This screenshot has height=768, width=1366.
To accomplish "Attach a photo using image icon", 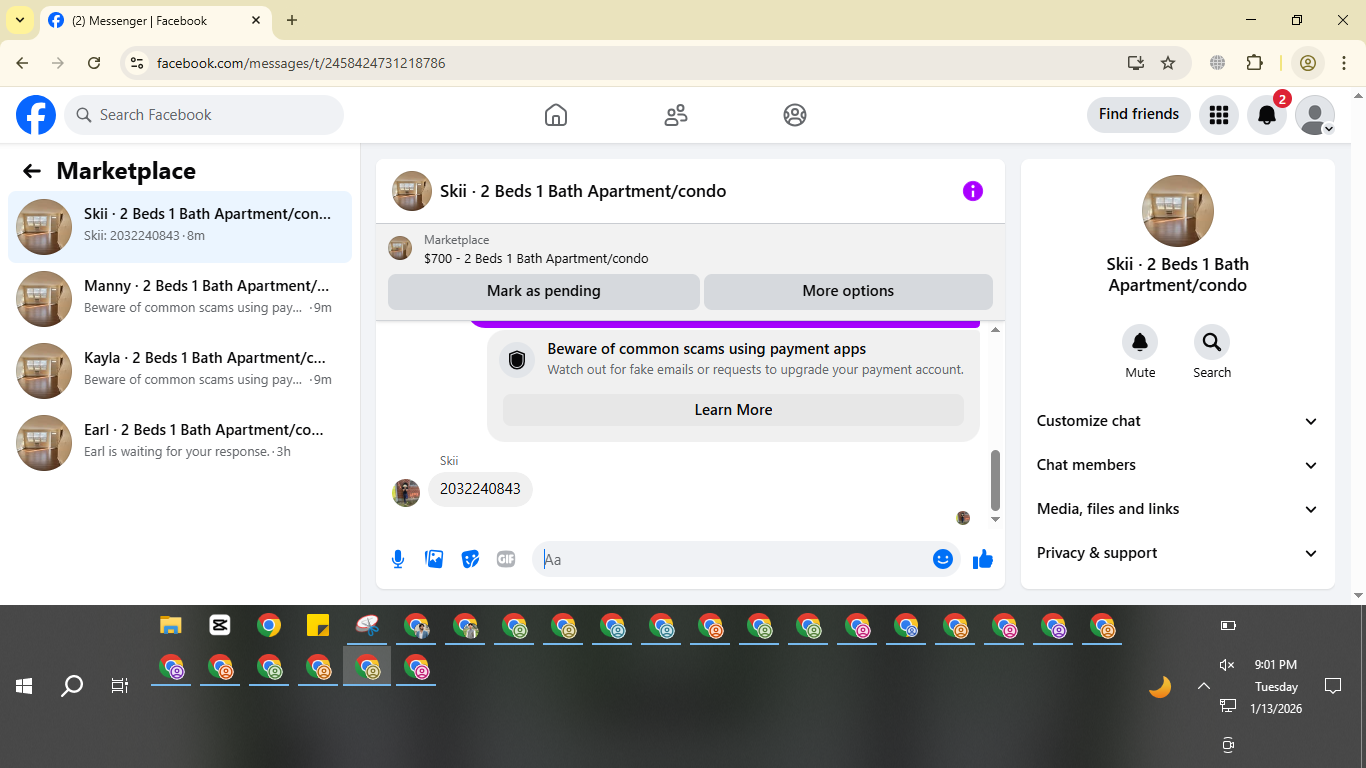I will coord(434,559).
